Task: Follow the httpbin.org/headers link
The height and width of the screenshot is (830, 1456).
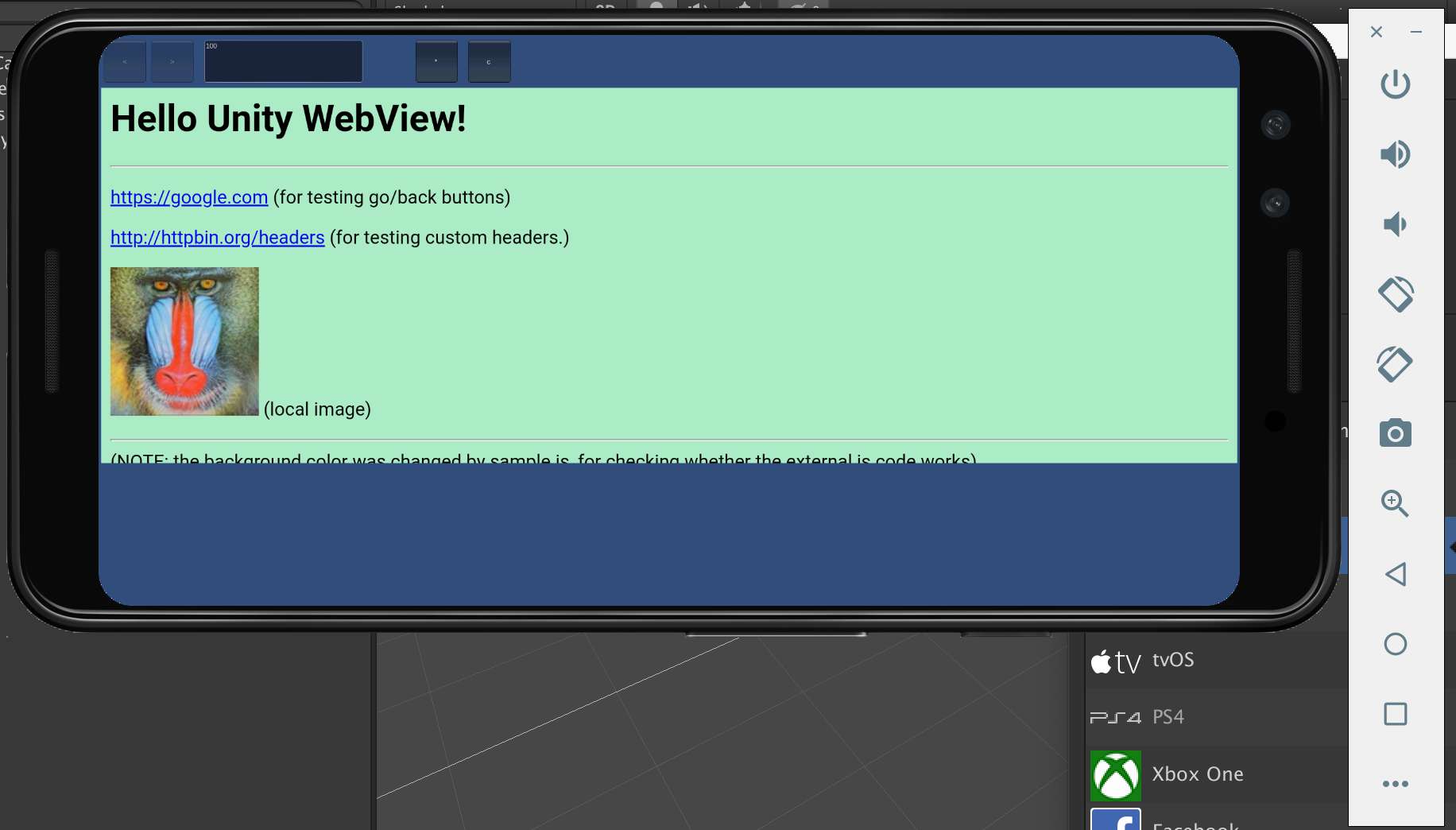Action: pyautogui.click(x=217, y=237)
